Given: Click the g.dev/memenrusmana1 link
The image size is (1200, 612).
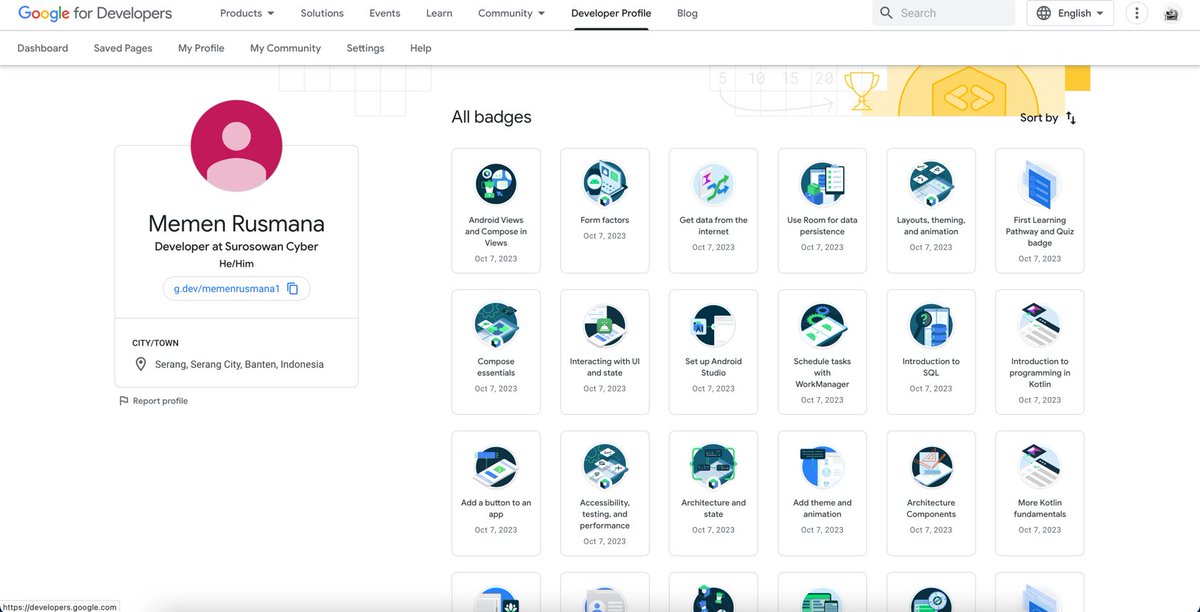Looking at the screenshot, I should [x=227, y=289].
